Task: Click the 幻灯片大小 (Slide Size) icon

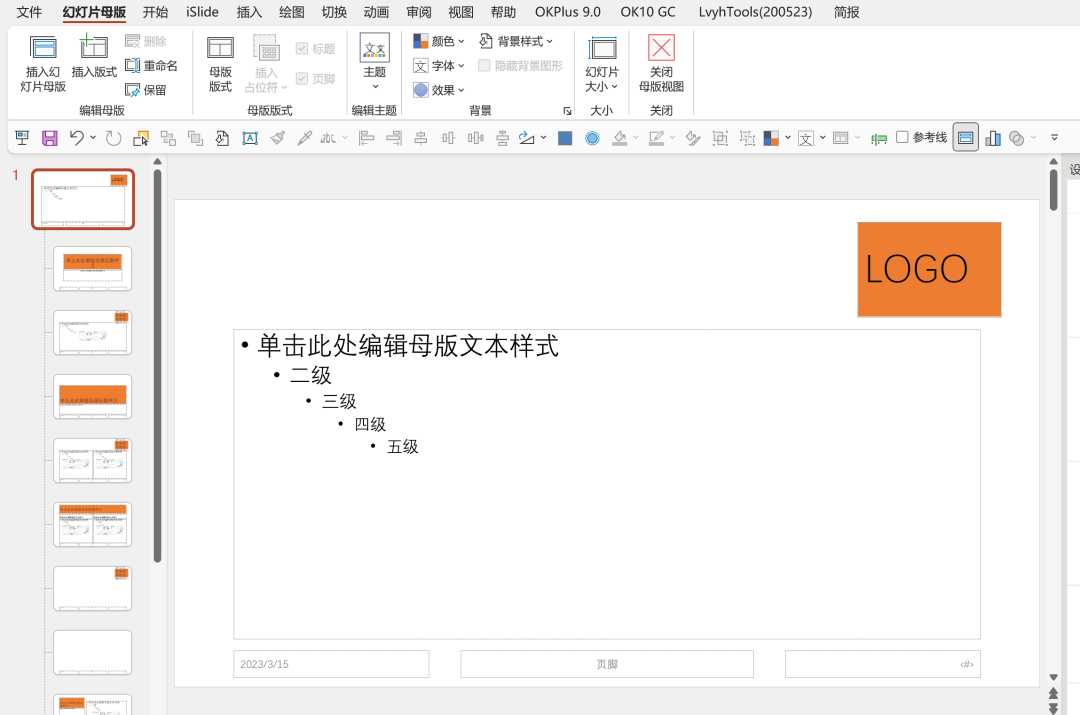Action: [x=601, y=62]
